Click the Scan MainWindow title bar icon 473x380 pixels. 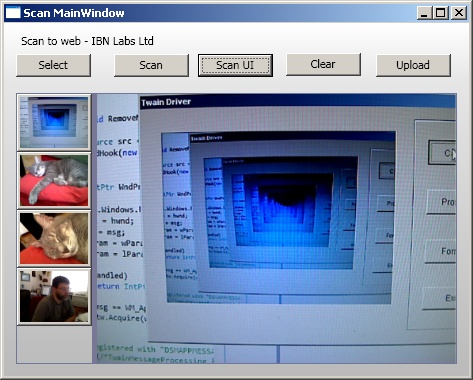tap(13, 13)
